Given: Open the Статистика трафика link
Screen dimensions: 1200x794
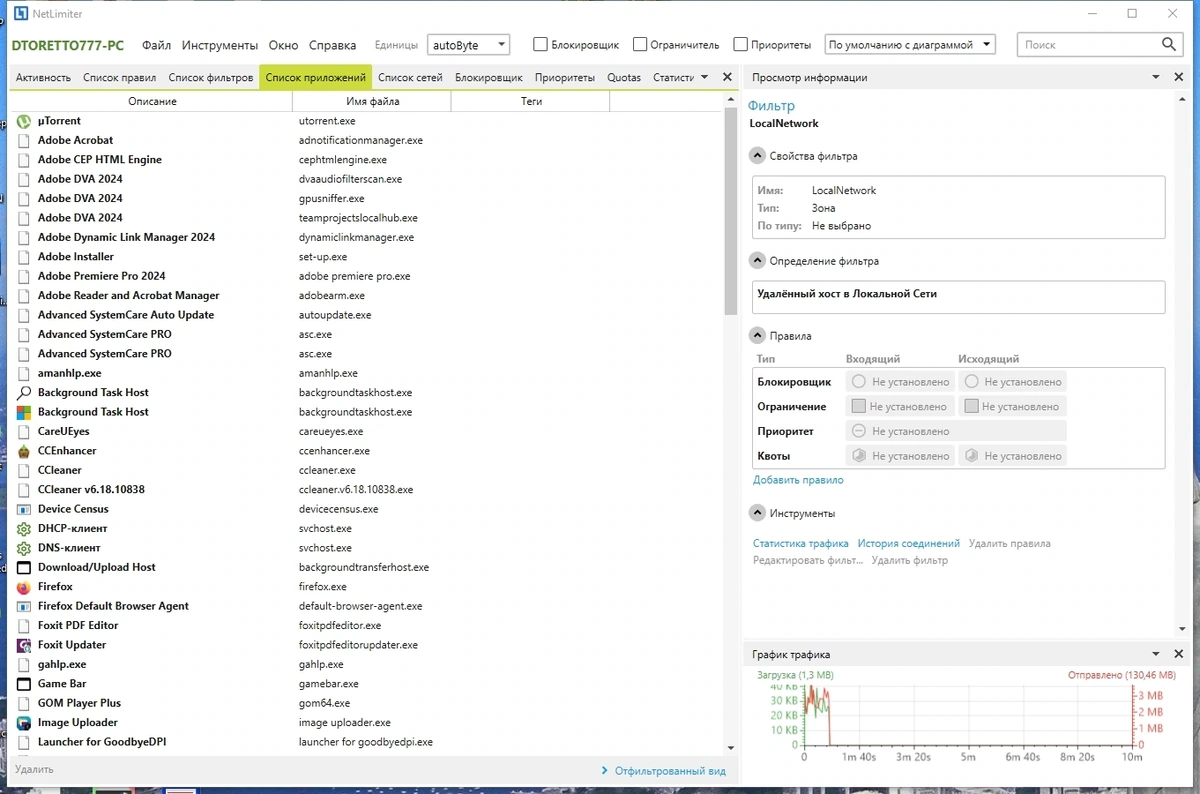Looking at the screenshot, I should point(800,544).
